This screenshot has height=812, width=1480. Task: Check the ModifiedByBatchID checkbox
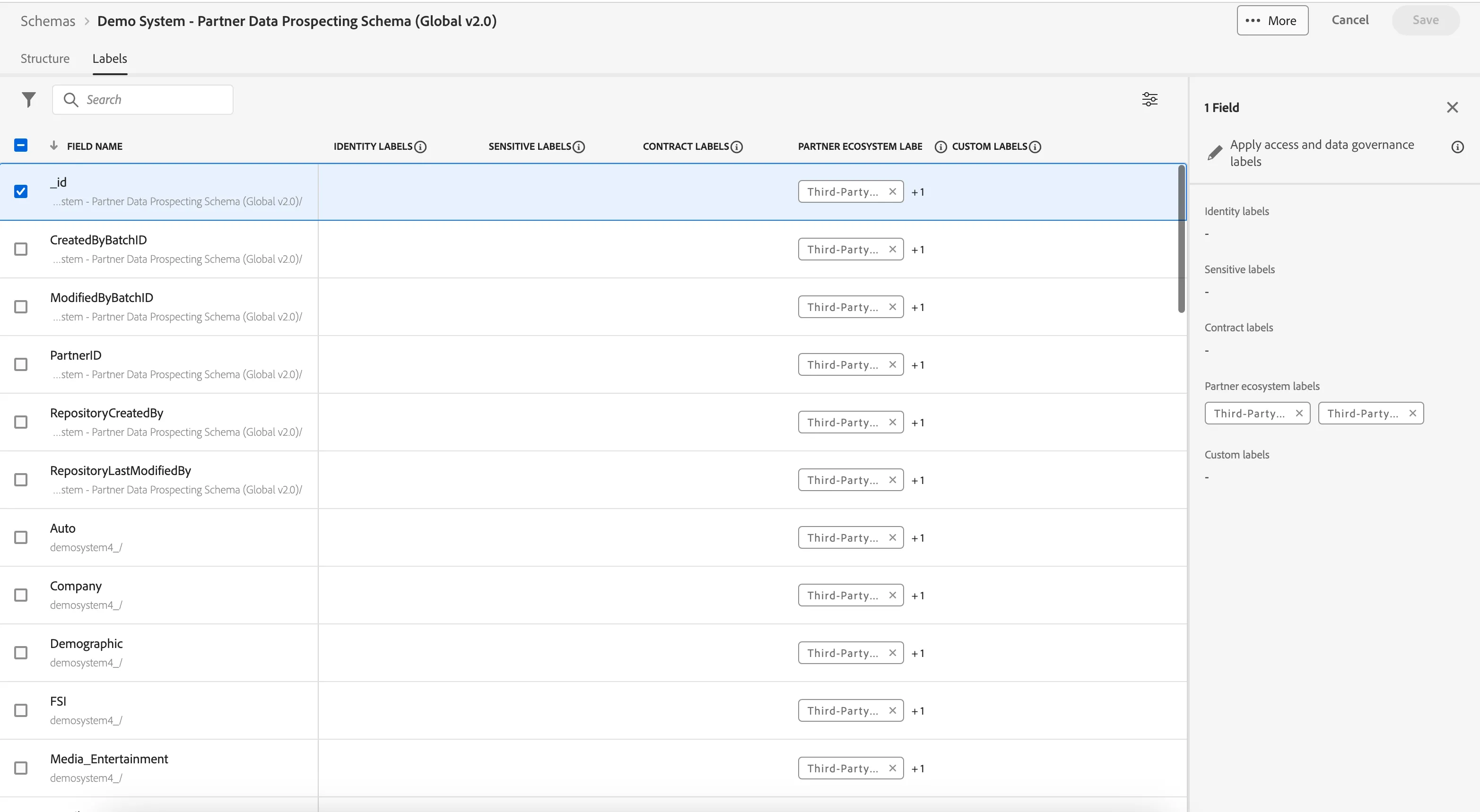click(21, 307)
